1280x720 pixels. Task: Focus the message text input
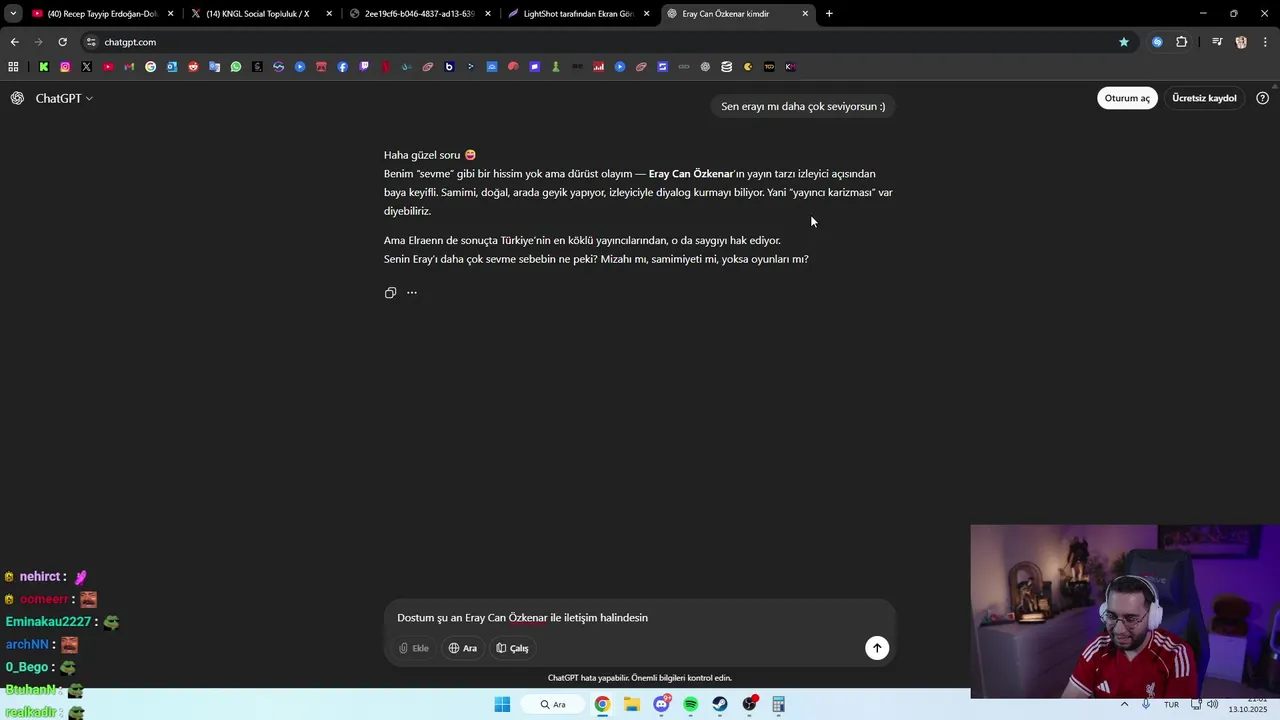(640, 618)
